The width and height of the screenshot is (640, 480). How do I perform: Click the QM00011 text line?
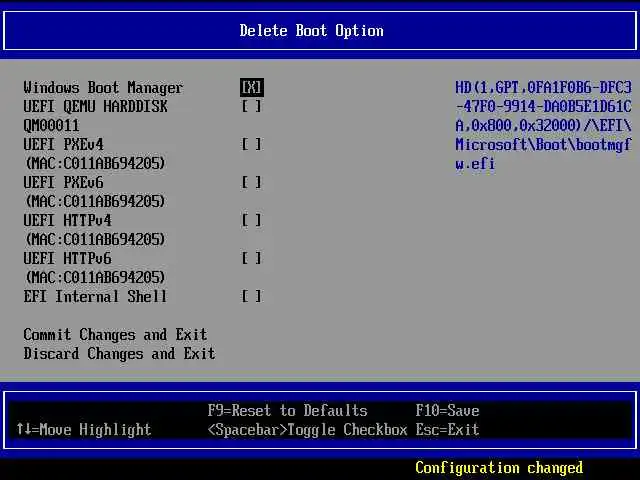[x=51, y=126]
